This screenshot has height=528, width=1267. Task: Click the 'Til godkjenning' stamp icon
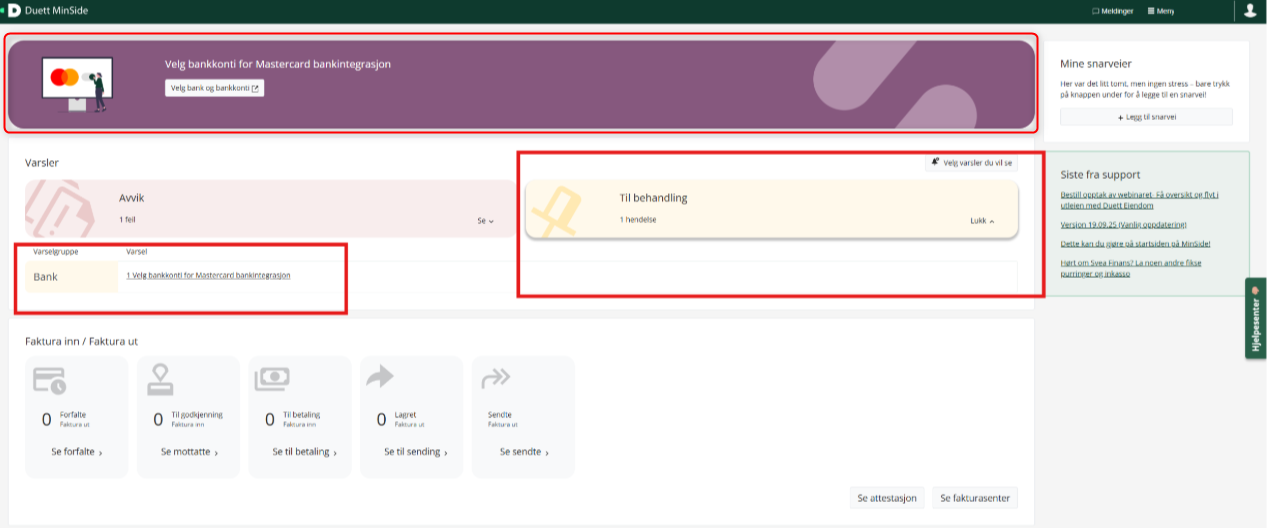161,380
